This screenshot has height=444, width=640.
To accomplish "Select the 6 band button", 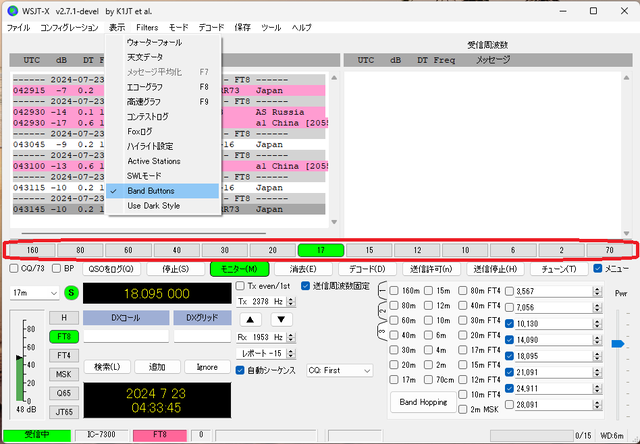I will pyautogui.click(x=513, y=250).
